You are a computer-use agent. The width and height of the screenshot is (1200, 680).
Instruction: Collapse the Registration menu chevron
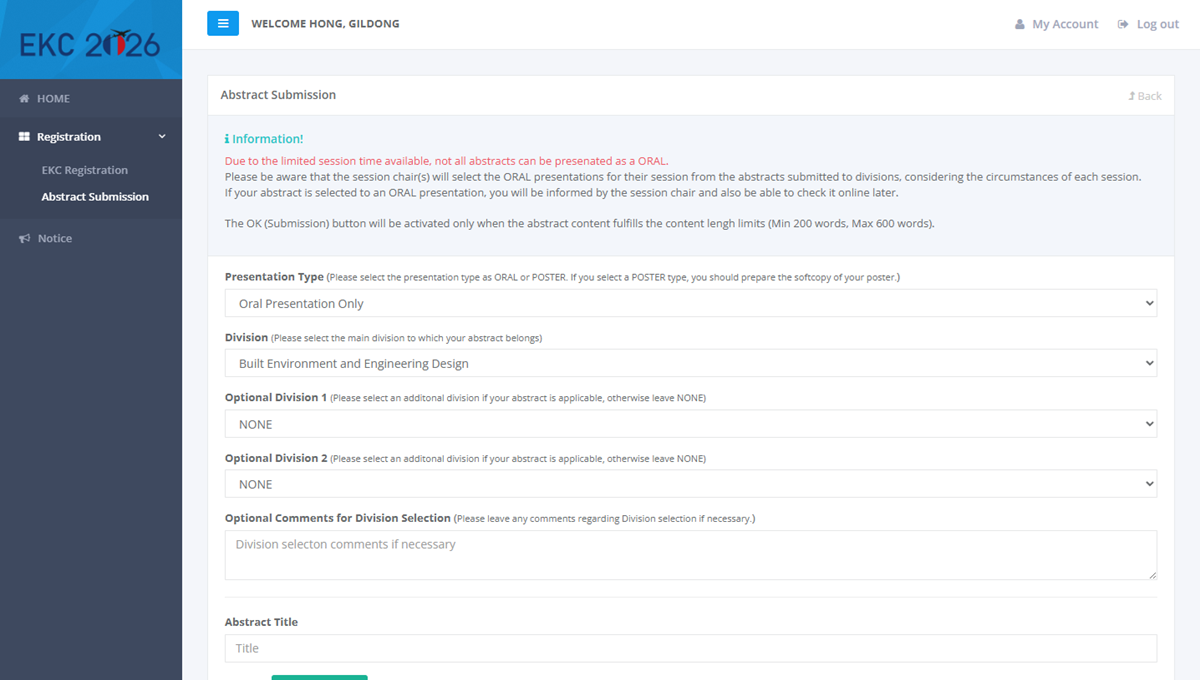(162, 137)
